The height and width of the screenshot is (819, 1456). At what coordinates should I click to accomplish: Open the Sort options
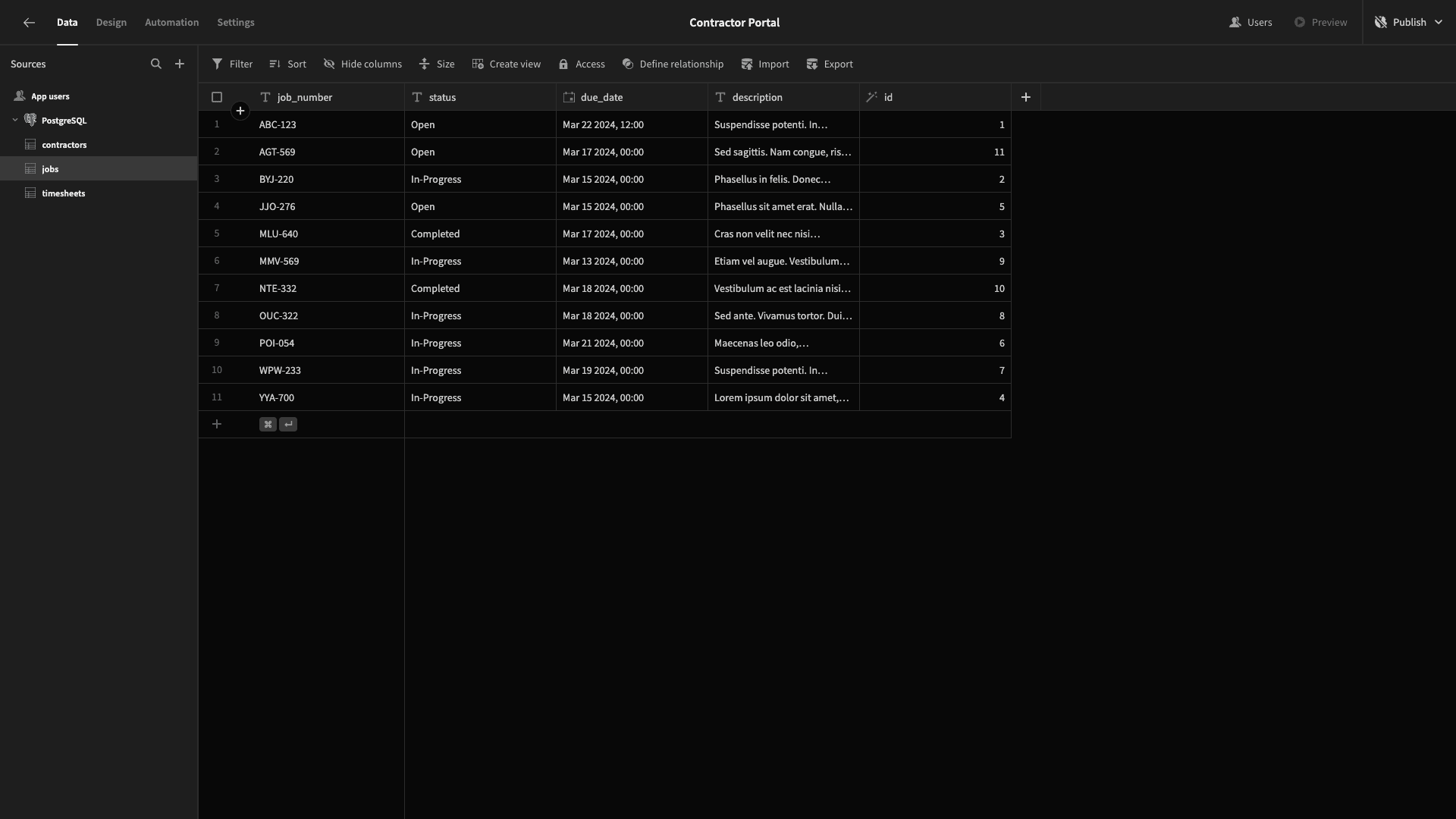pos(287,64)
